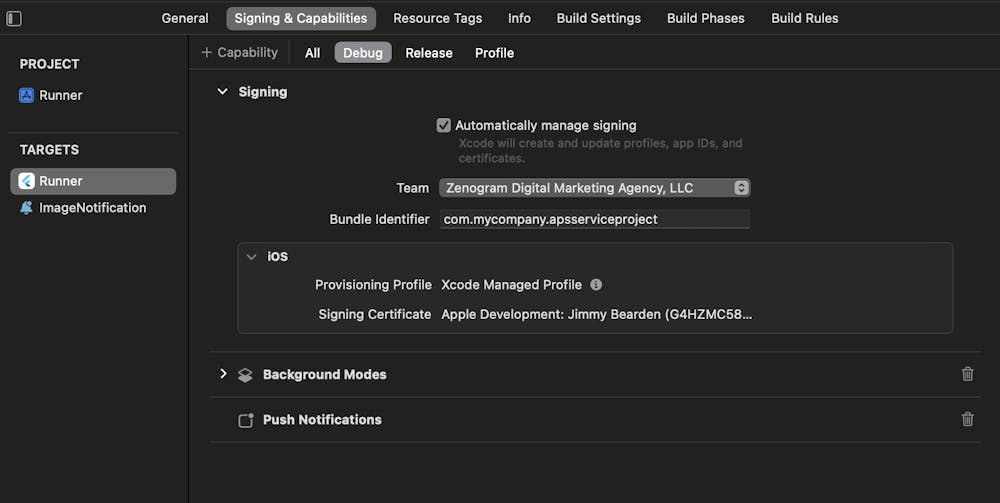
Task: Click the Provisioning Profile info icon
Action: click(596, 285)
